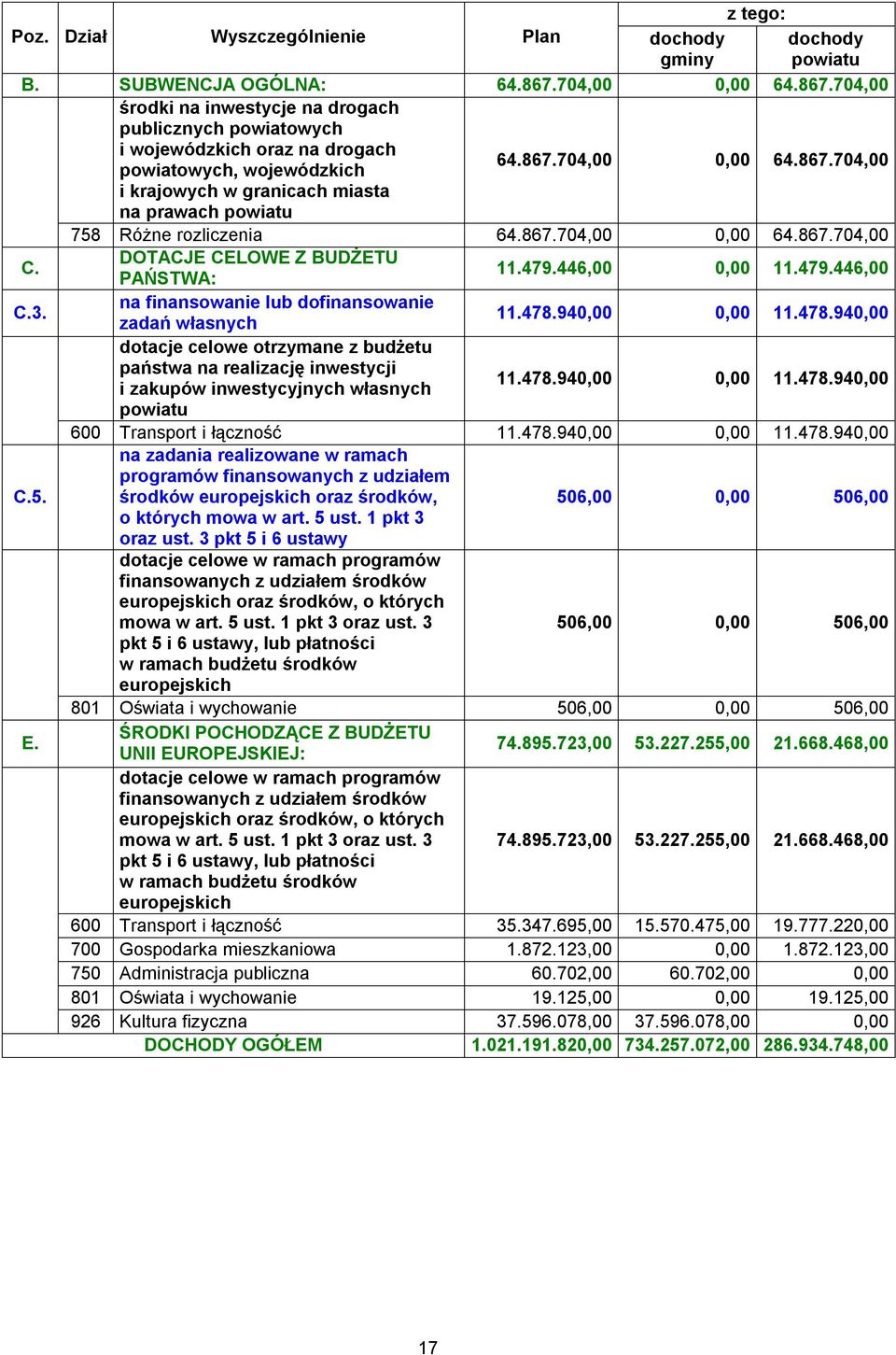
Task: Click value 15.570.475,00
Action: click(x=692, y=926)
